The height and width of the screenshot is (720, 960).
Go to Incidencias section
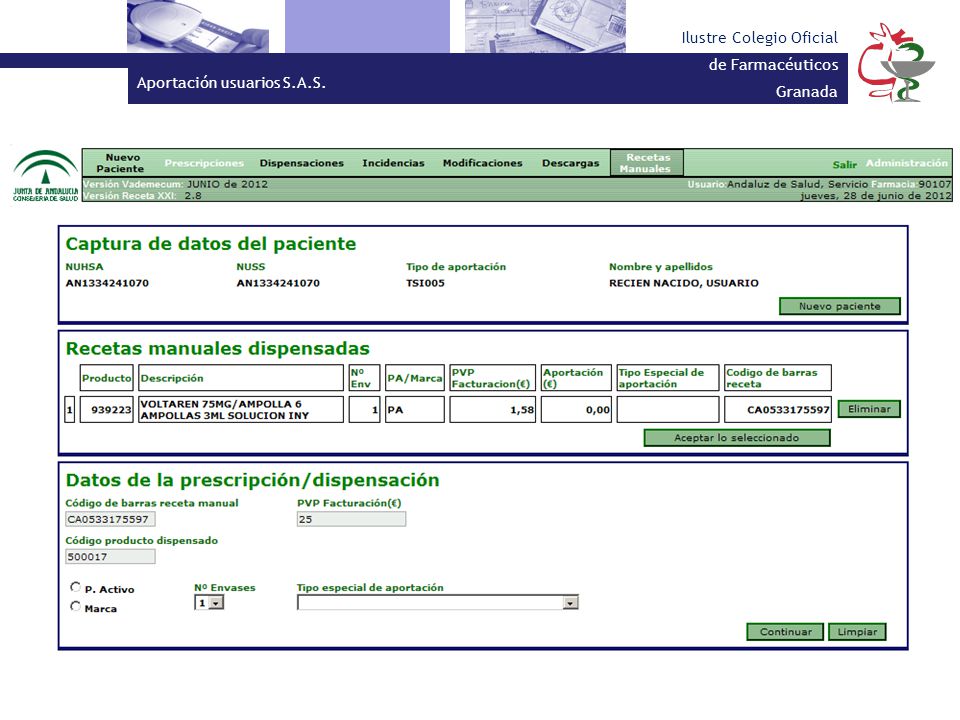click(x=393, y=163)
